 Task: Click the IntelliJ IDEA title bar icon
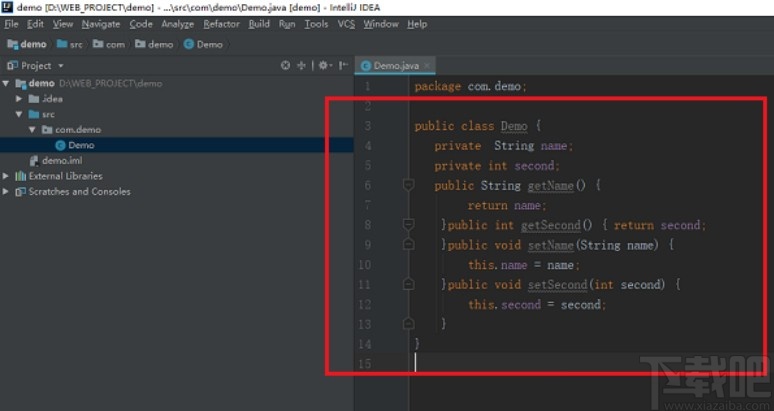pyautogui.click(x=7, y=7)
